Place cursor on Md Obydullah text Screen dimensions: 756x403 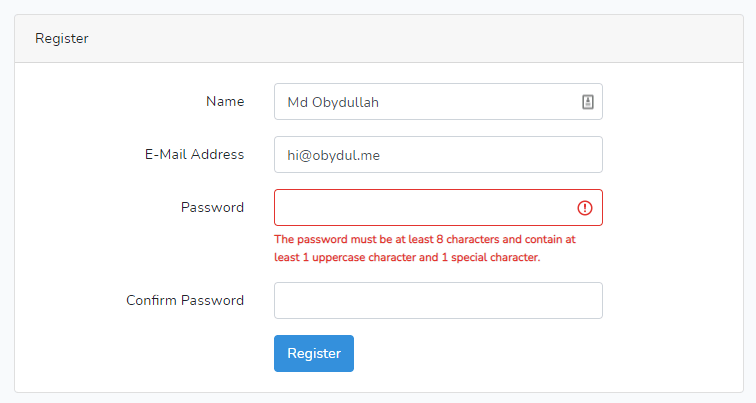[x=333, y=102]
